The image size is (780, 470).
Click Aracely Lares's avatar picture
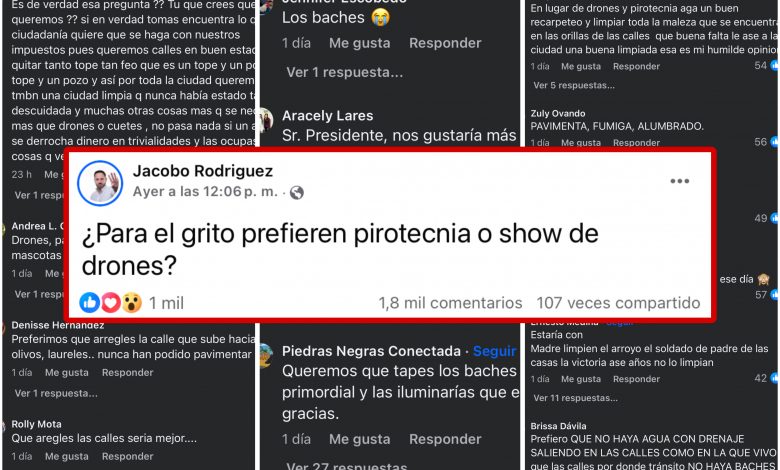coord(266,121)
